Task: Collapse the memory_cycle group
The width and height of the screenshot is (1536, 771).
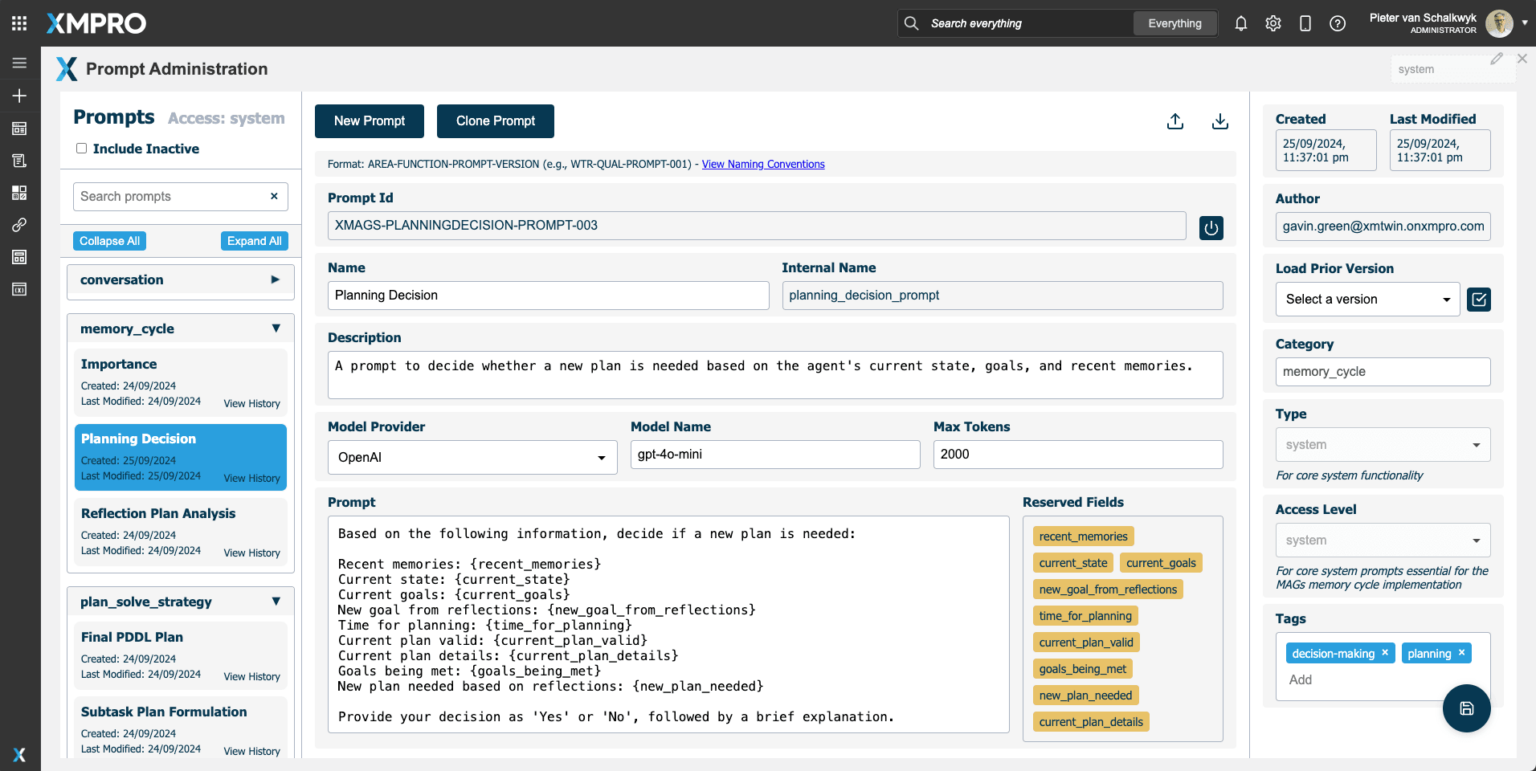Action: pyautogui.click(x=276, y=329)
